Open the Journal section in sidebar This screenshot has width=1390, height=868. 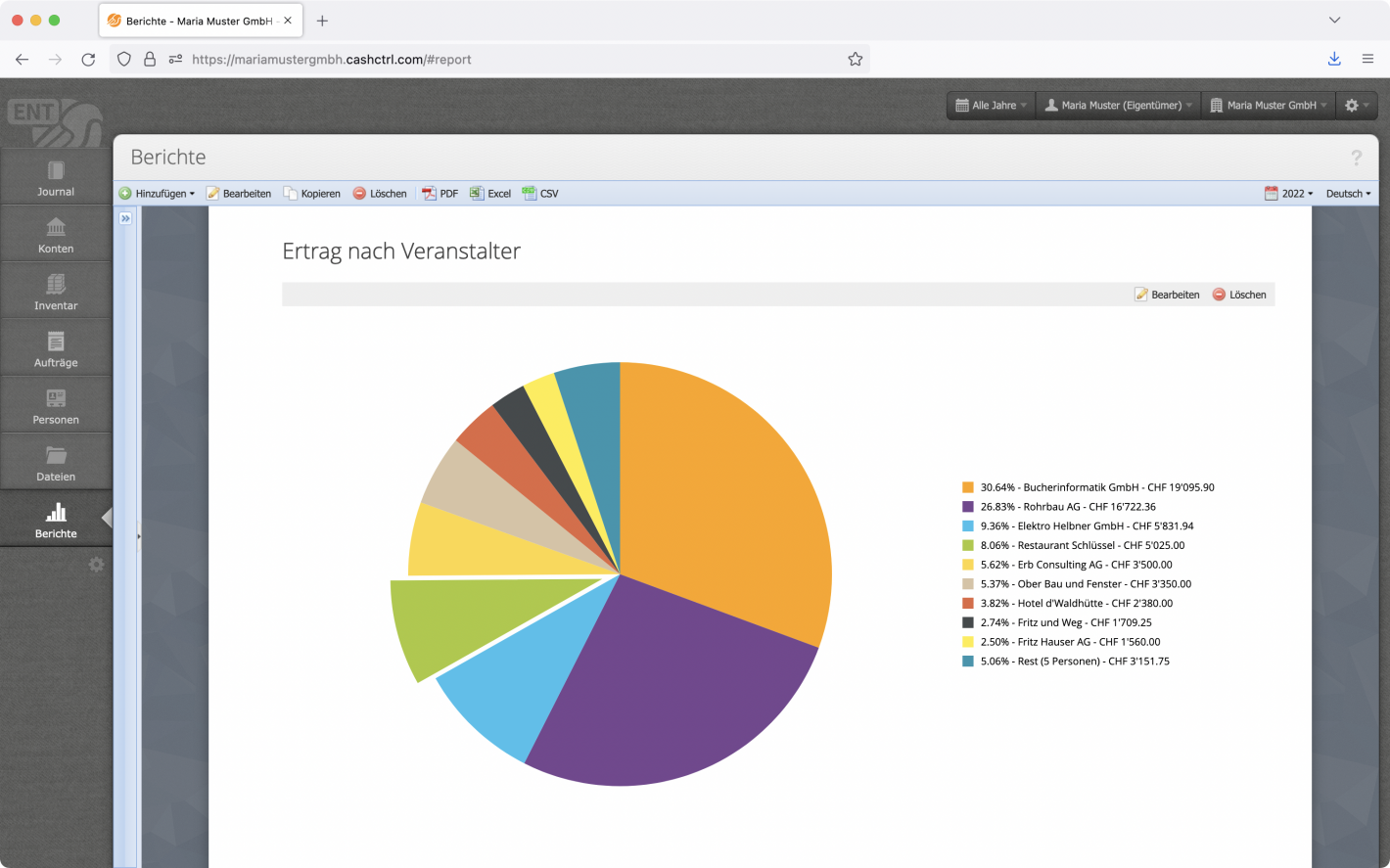pos(56,179)
